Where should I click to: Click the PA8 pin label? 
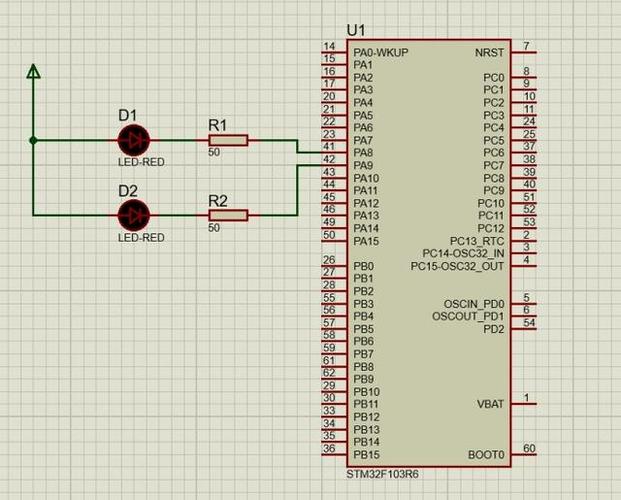pyautogui.click(x=364, y=153)
